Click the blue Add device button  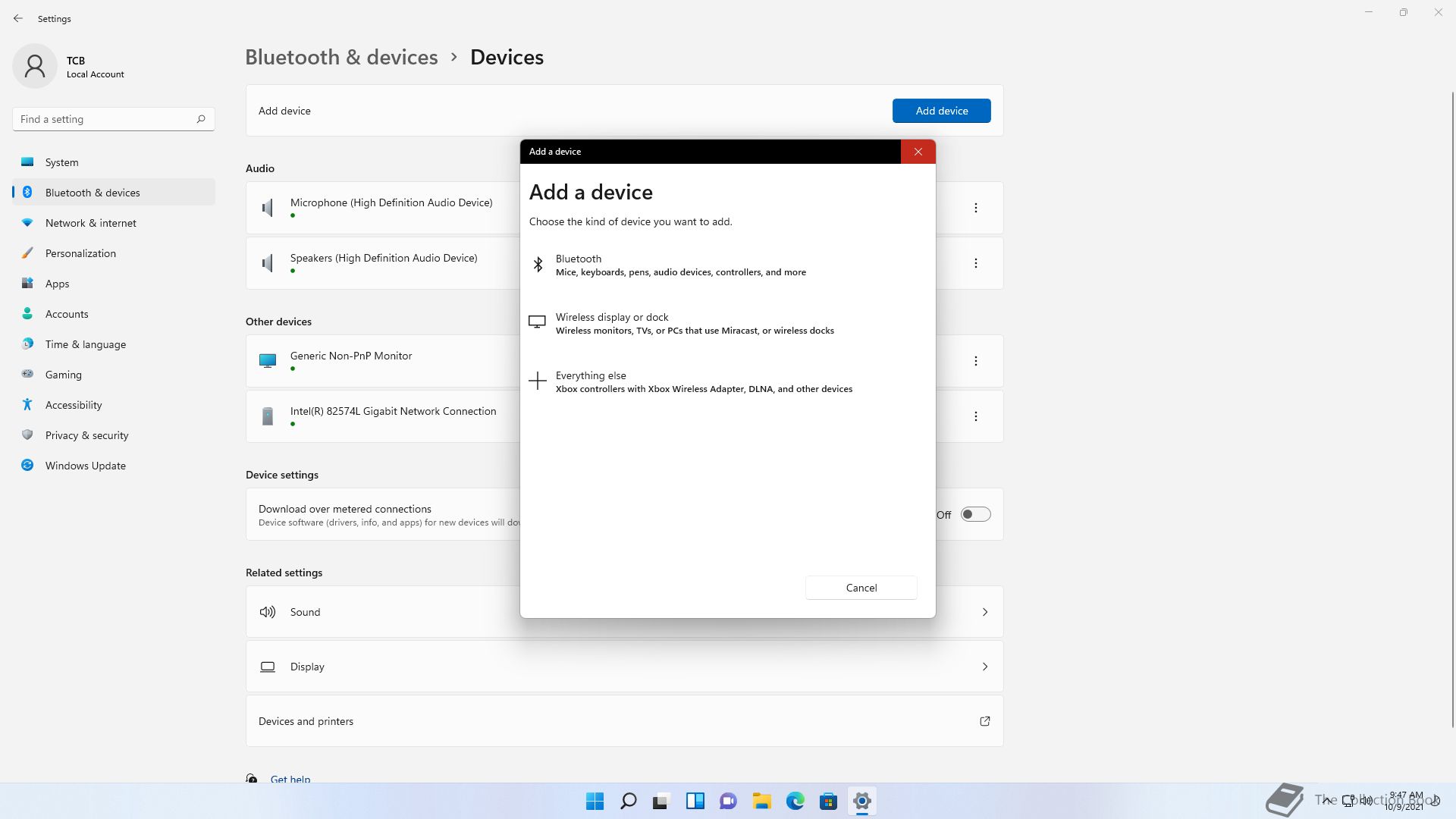[x=941, y=111]
